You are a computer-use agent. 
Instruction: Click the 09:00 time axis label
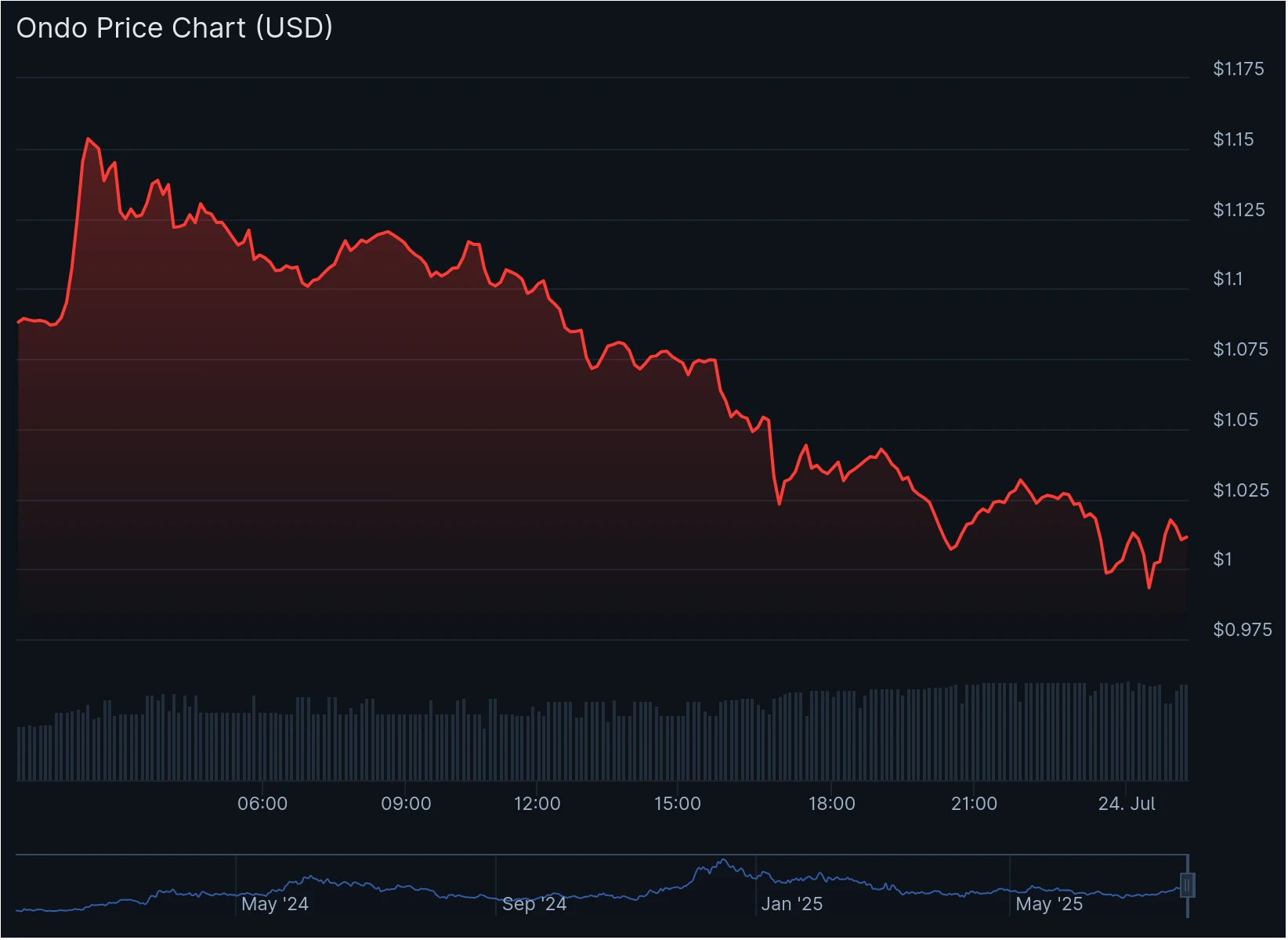tap(406, 804)
